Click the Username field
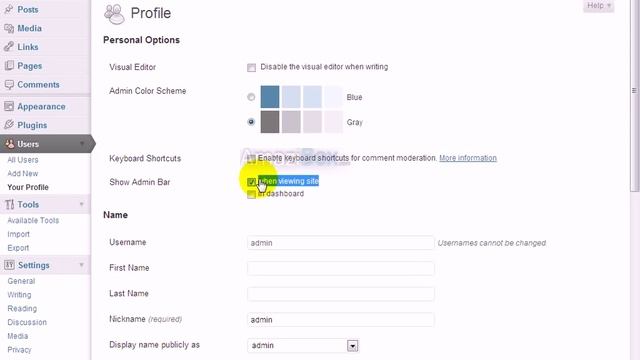The width and height of the screenshot is (640, 360). pyautogui.click(x=340, y=243)
